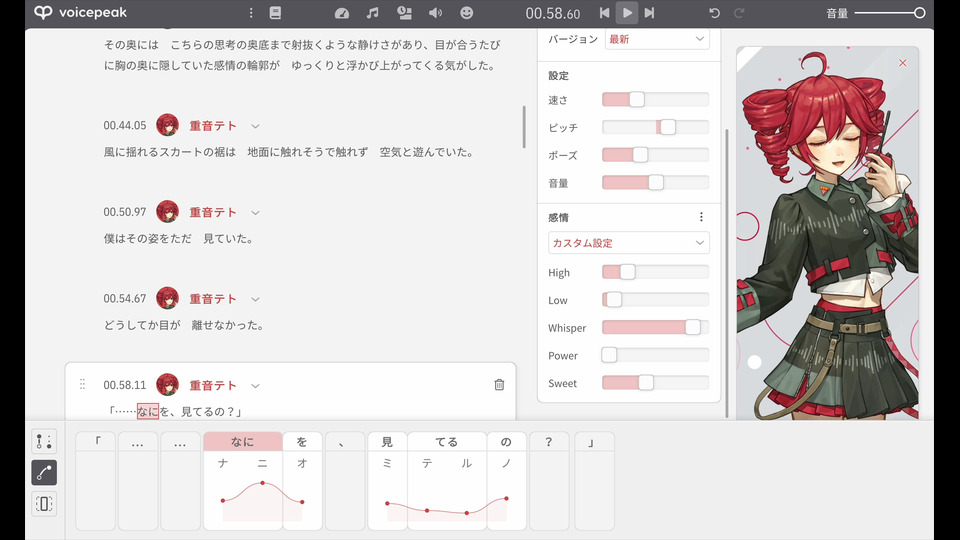Delete the 00.58.11 block with trash icon

pyautogui.click(x=499, y=384)
